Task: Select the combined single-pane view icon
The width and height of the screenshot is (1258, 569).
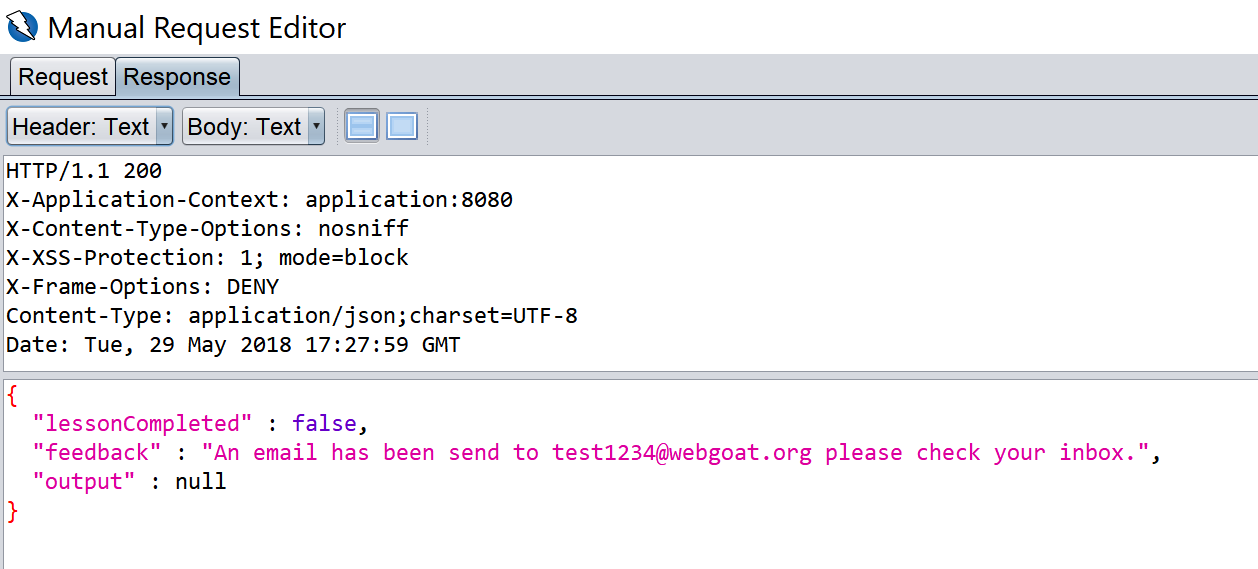Action: (402, 127)
